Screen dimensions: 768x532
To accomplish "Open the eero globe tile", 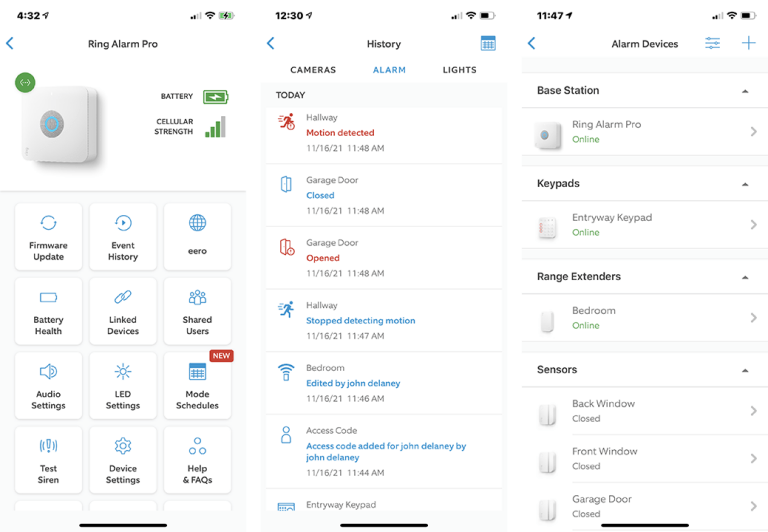I will (x=197, y=237).
